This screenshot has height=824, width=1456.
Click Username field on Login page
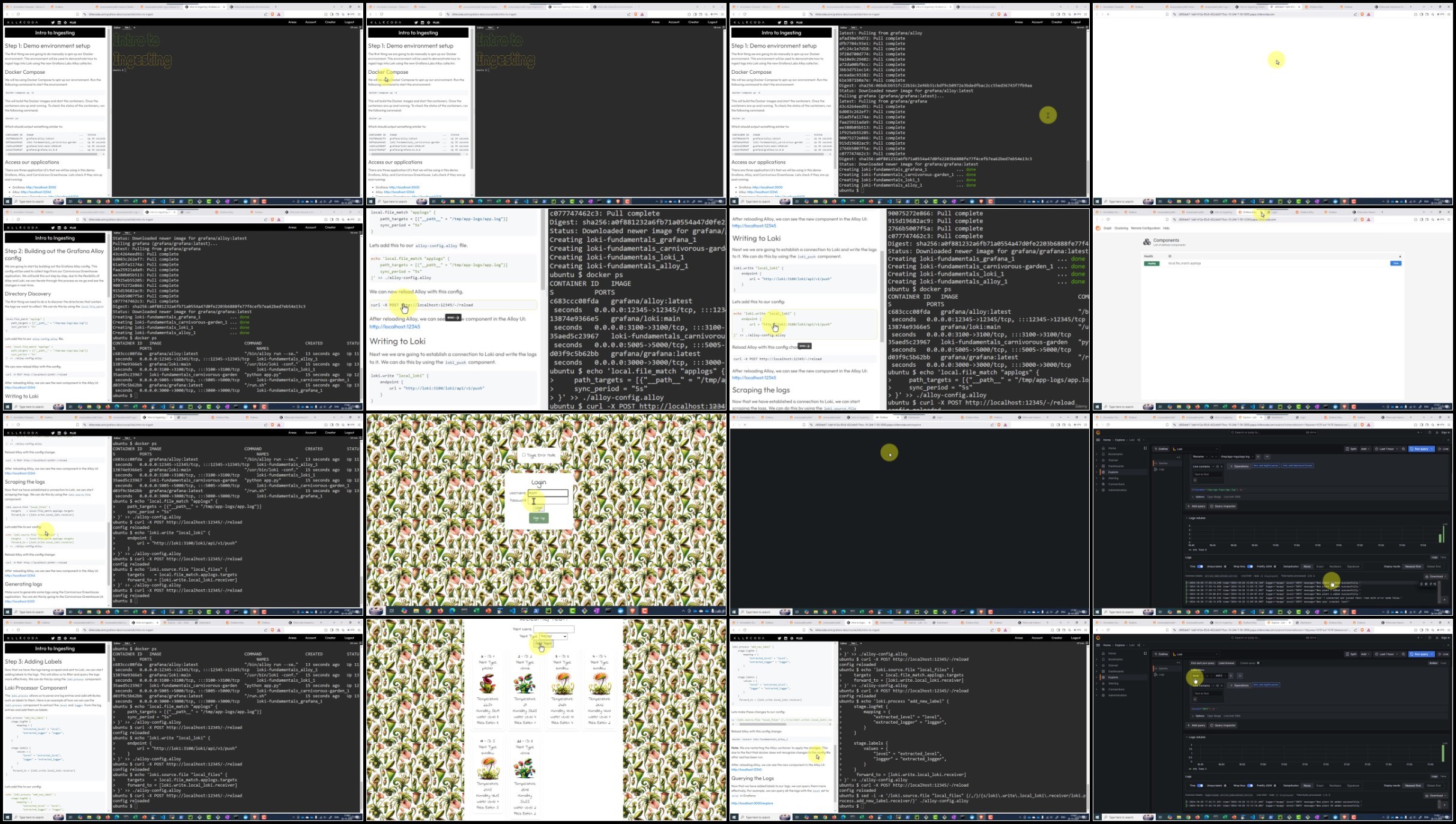click(x=548, y=493)
